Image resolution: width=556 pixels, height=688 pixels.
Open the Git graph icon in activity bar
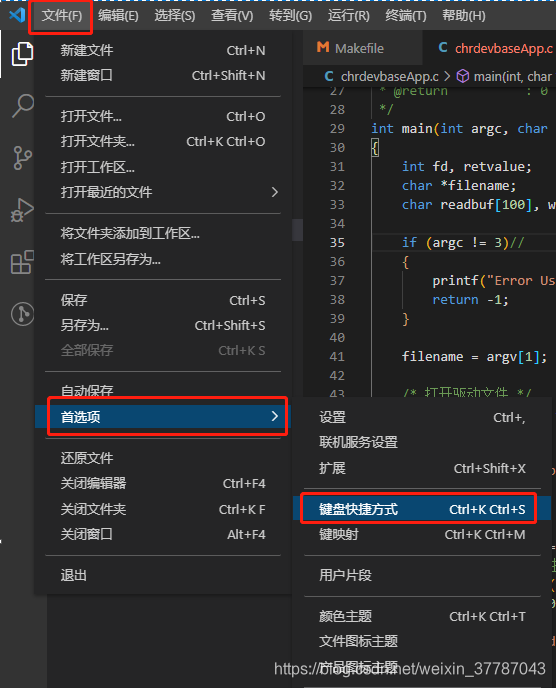point(22,314)
